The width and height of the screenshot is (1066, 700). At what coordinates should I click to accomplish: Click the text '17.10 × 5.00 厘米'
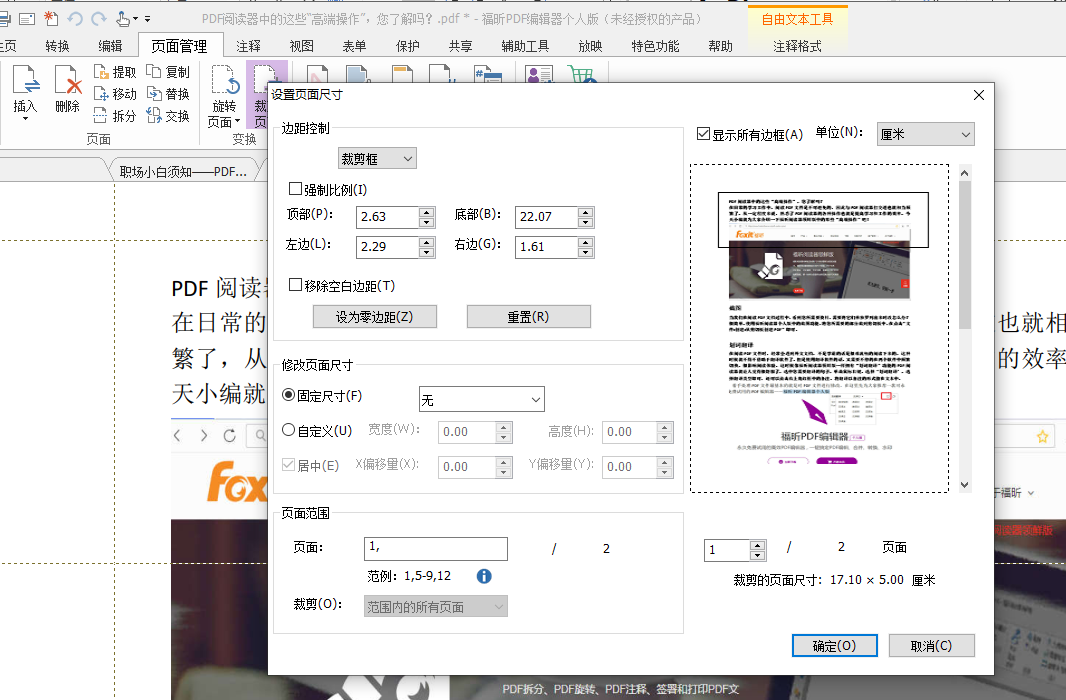coord(882,580)
